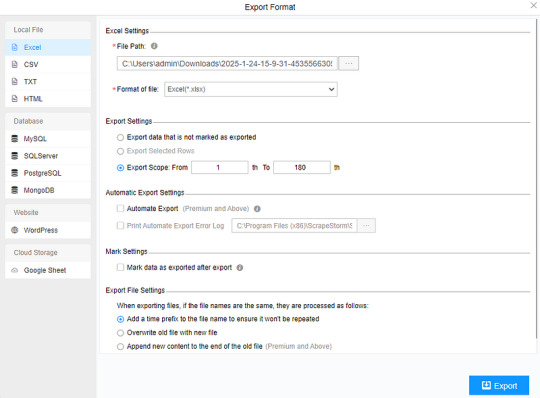Browse for the file path with ellipsis button
This screenshot has width=540, height=398.
click(x=349, y=63)
